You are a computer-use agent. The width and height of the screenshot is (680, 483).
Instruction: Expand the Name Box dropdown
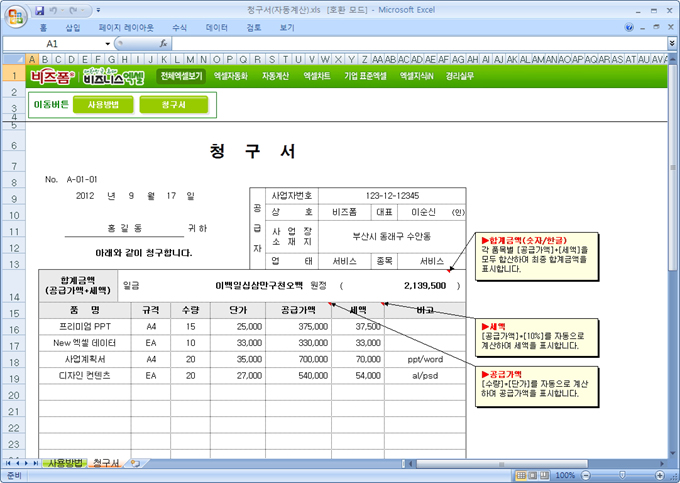pyautogui.click(x=106, y=44)
